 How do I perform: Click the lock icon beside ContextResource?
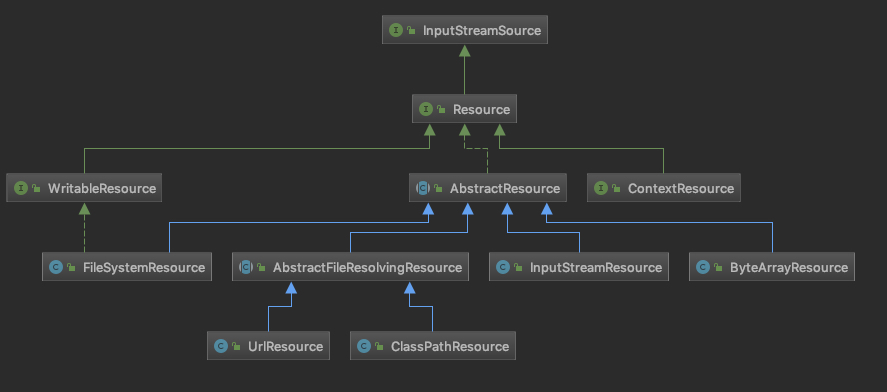pos(617,188)
